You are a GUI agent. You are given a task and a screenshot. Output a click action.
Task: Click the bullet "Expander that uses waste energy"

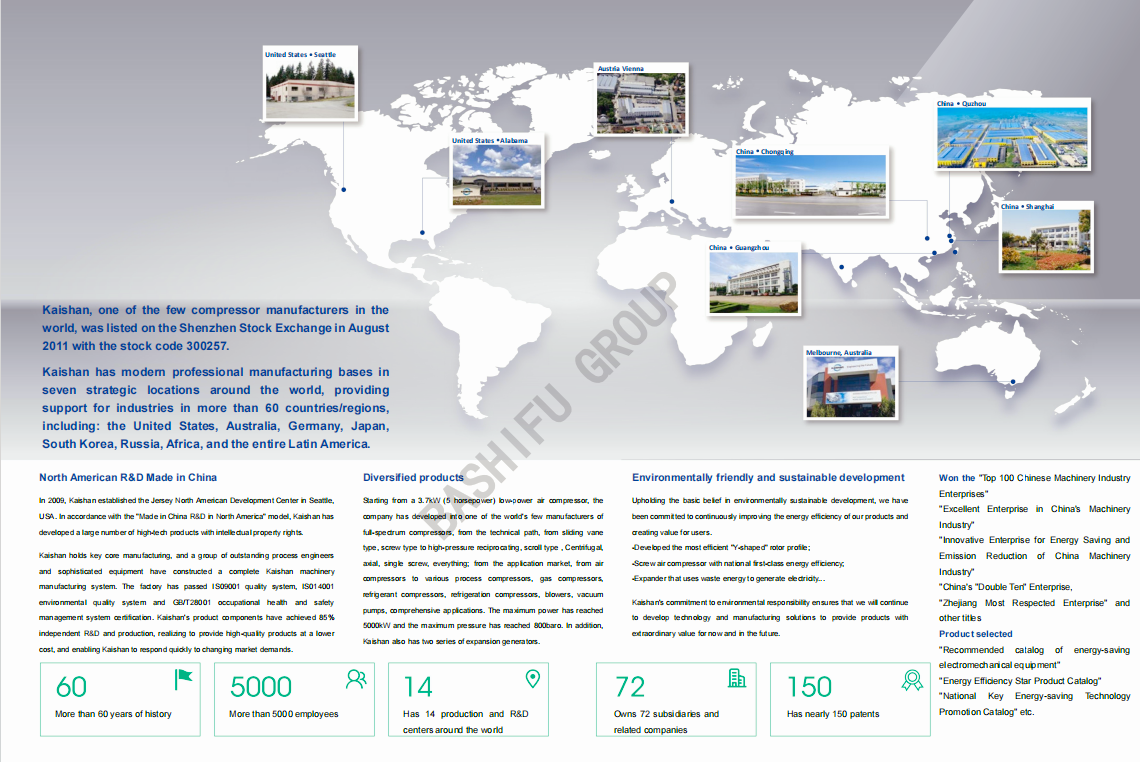pyautogui.click(x=728, y=579)
